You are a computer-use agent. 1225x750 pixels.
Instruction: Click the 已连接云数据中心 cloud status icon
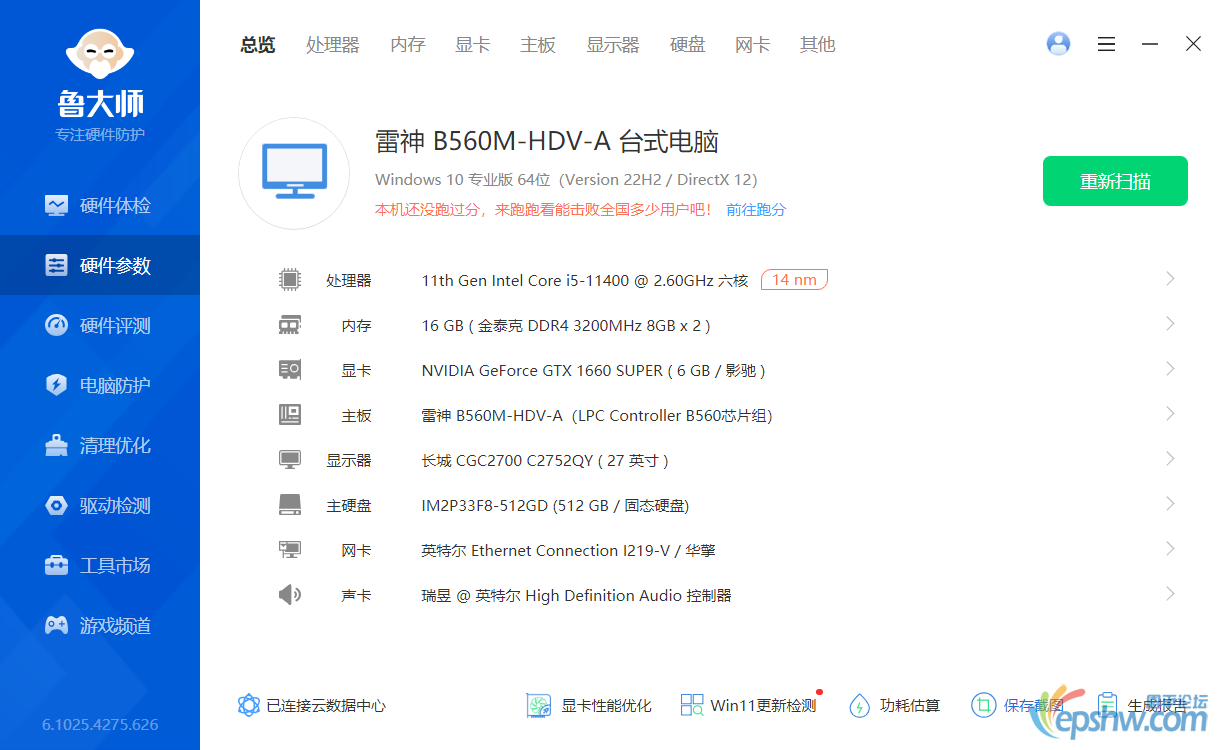click(x=249, y=705)
